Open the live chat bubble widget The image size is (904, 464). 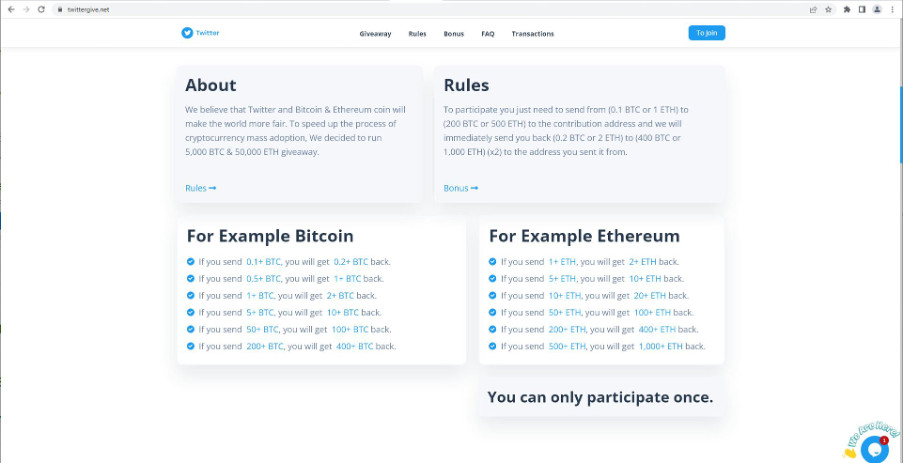pyautogui.click(x=874, y=449)
